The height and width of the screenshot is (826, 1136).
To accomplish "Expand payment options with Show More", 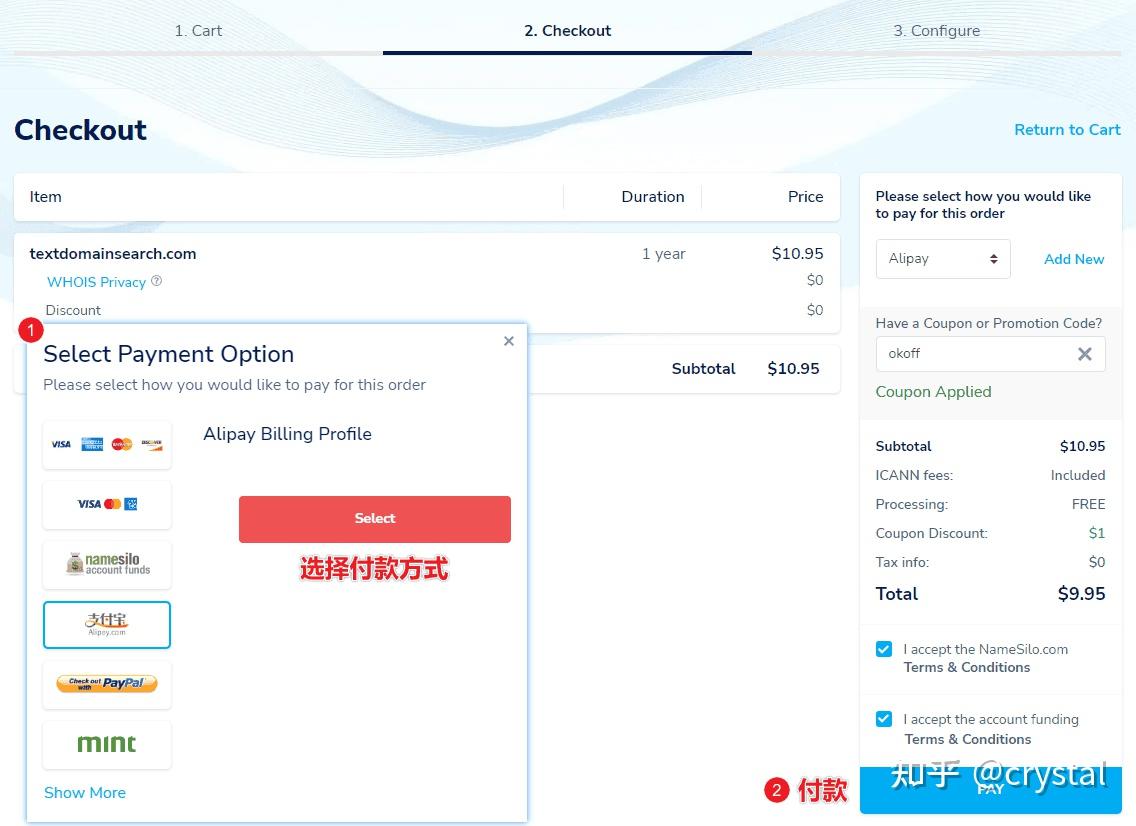I will [85, 792].
